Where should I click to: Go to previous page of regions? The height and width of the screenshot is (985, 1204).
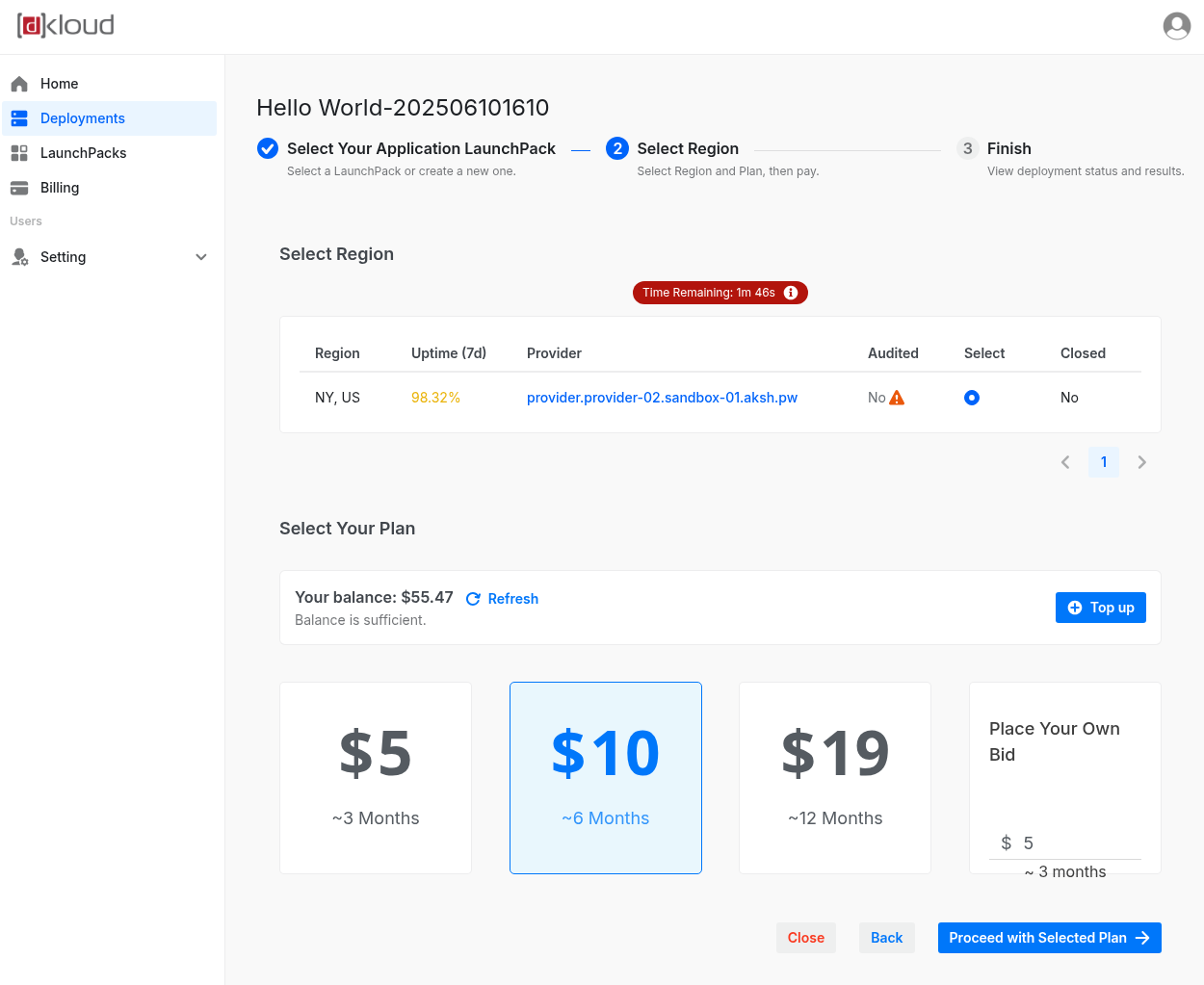pos(1065,462)
